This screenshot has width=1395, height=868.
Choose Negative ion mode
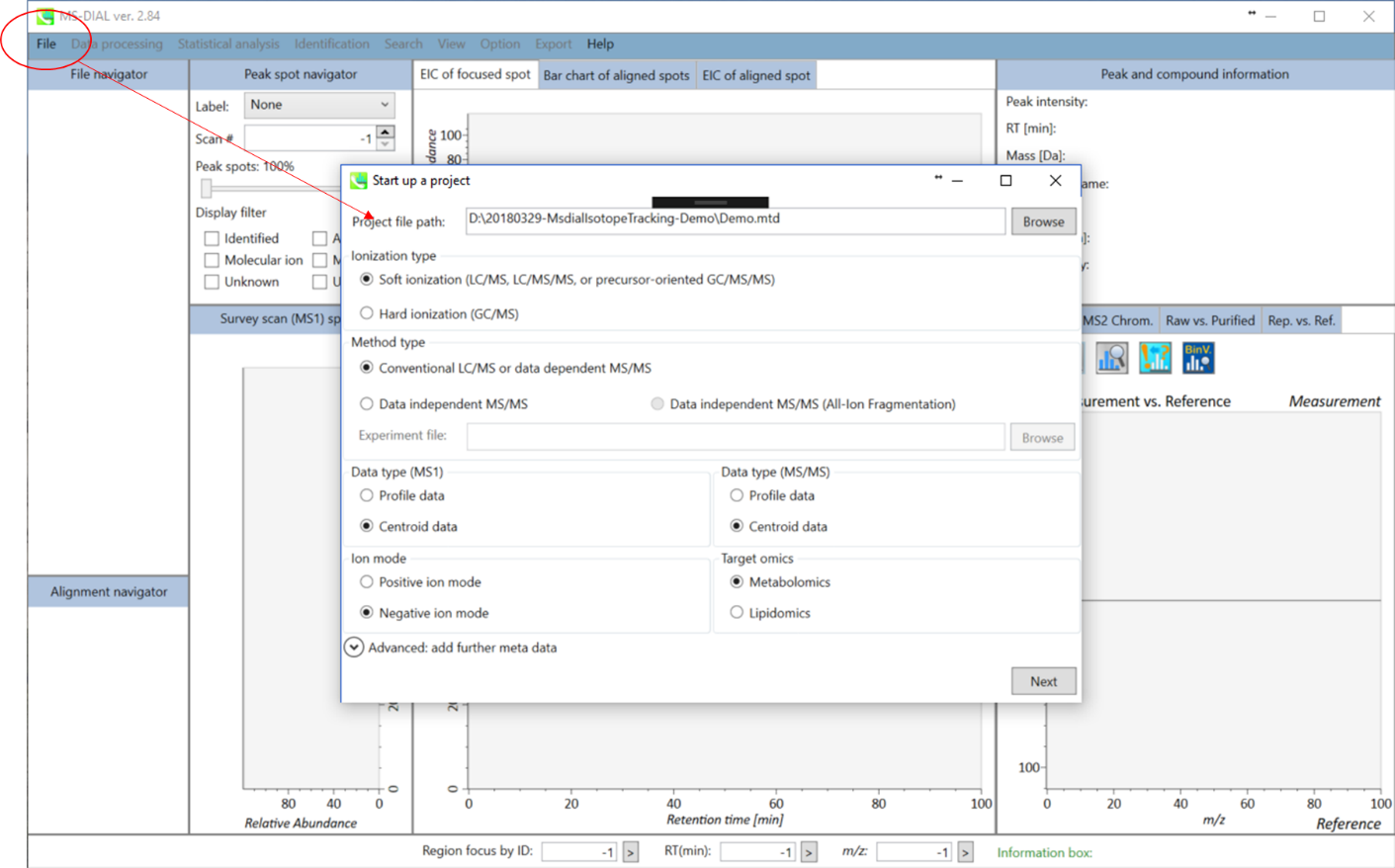coord(367,613)
